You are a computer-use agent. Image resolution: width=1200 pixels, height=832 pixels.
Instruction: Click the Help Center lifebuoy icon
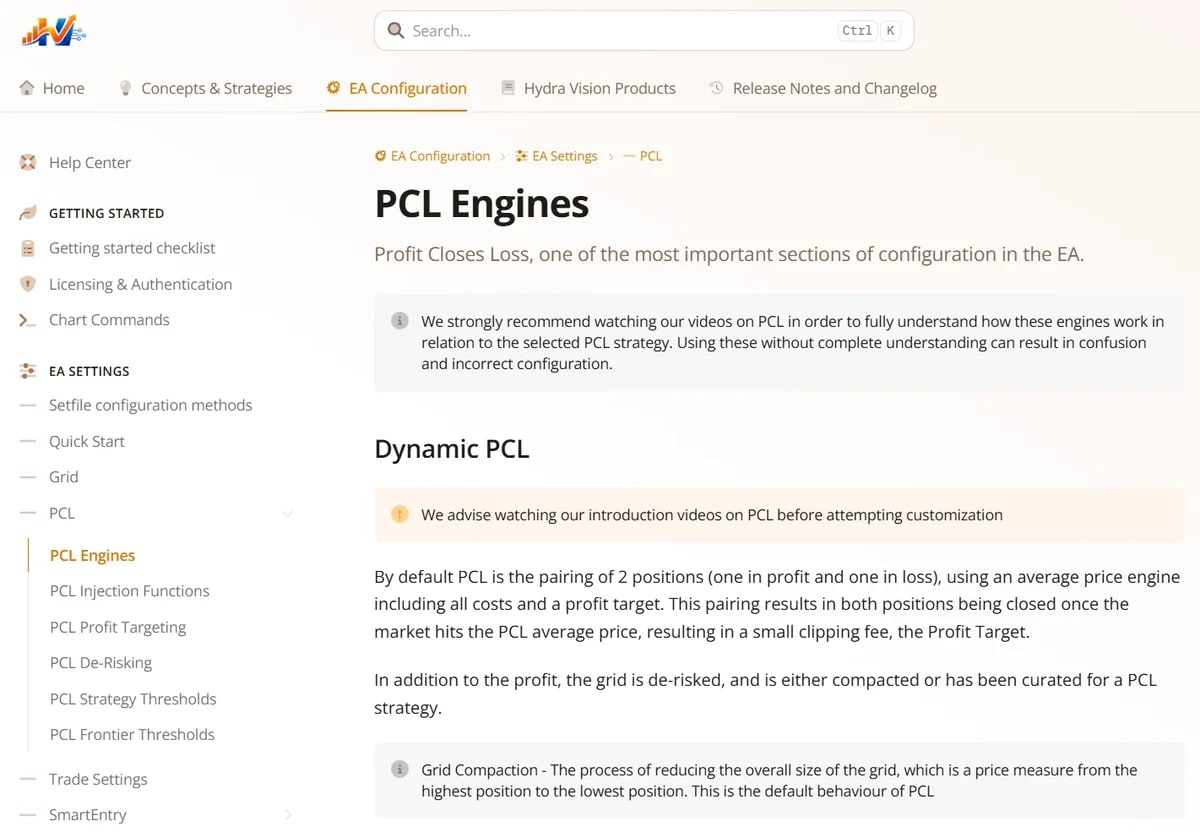(28, 162)
